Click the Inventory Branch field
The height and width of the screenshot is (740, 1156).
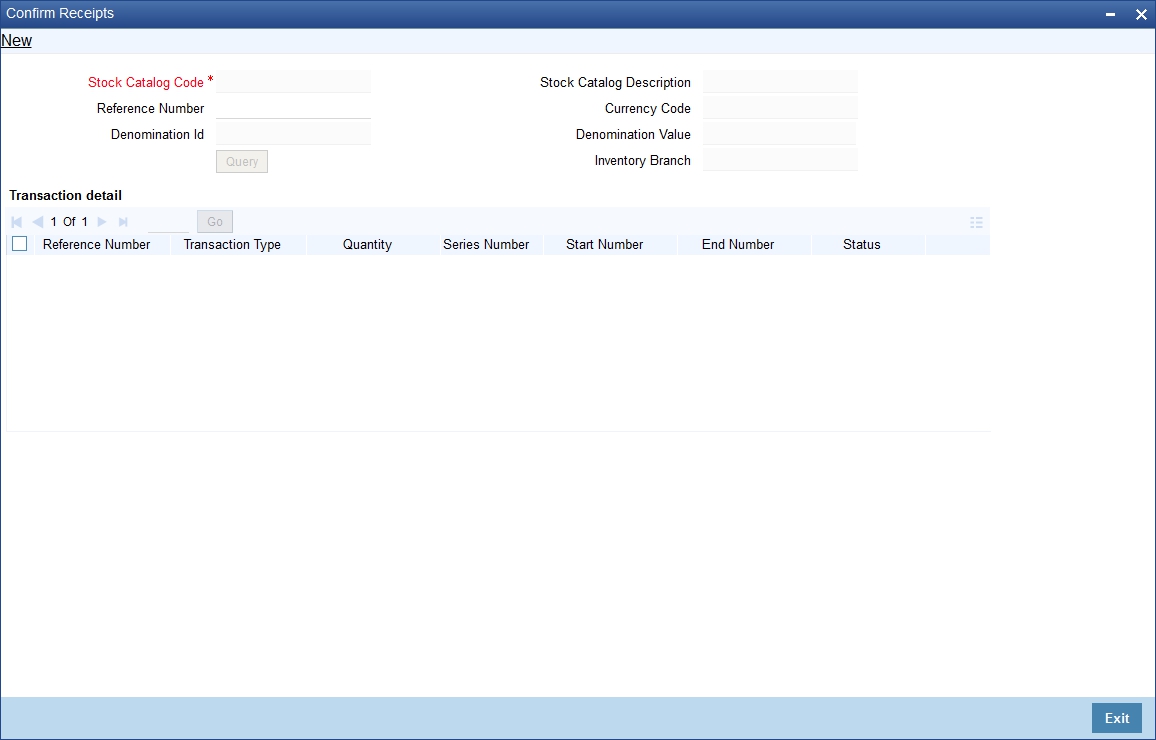[780, 159]
